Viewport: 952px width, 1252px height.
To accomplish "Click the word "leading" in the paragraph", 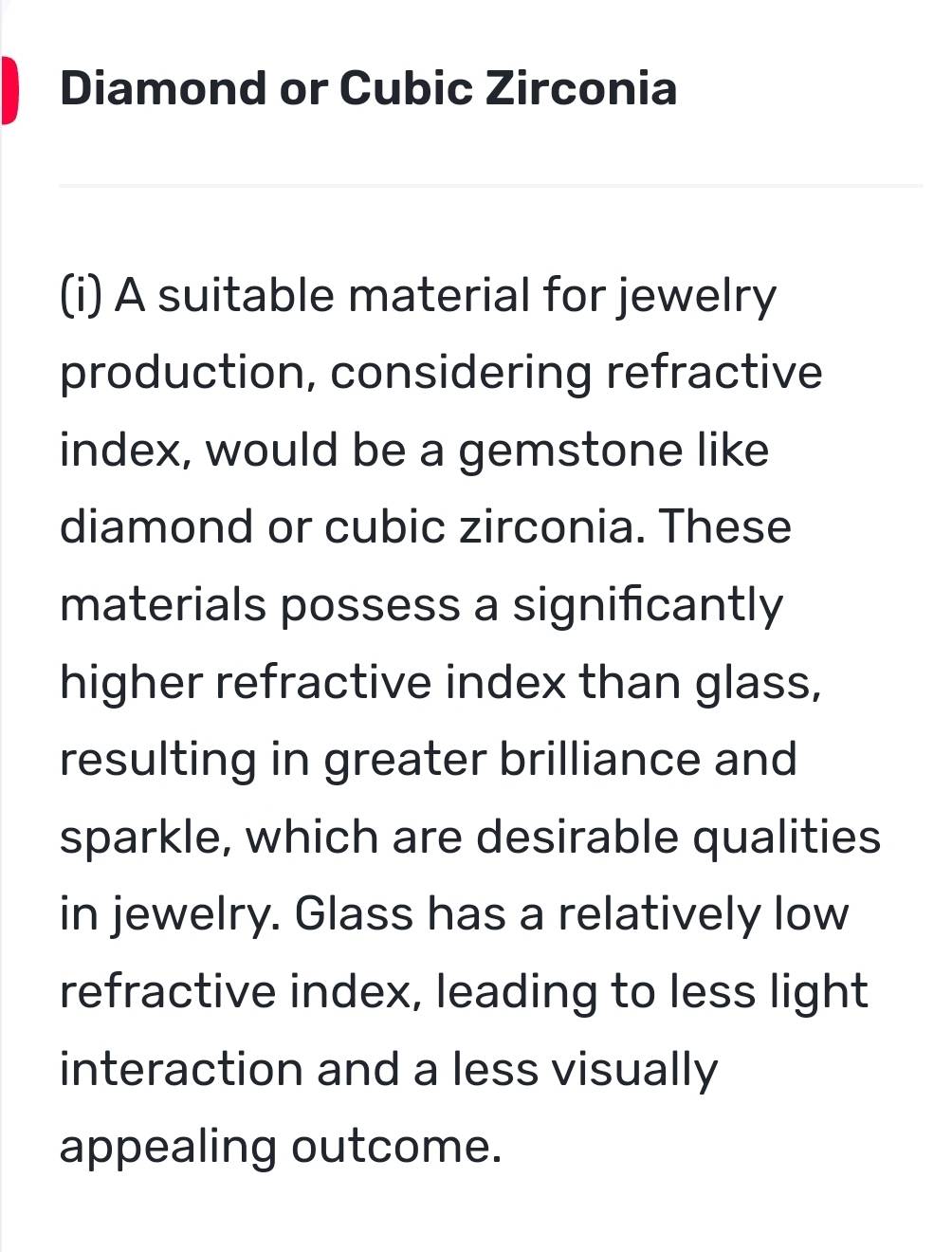I will [515, 993].
